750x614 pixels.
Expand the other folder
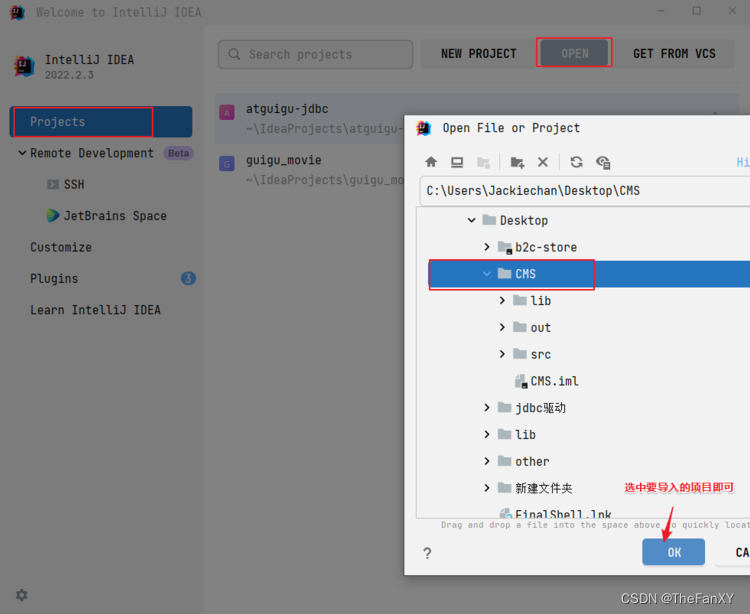point(487,461)
